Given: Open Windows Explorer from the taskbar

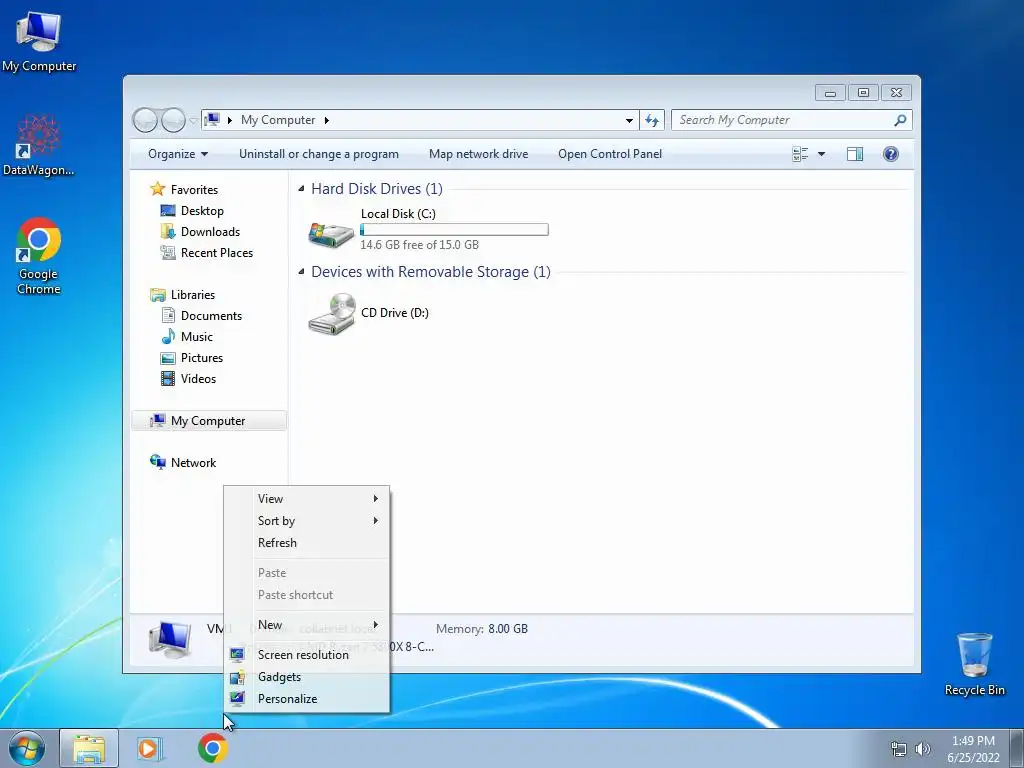Looking at the screenshot, I should point(89,748).
